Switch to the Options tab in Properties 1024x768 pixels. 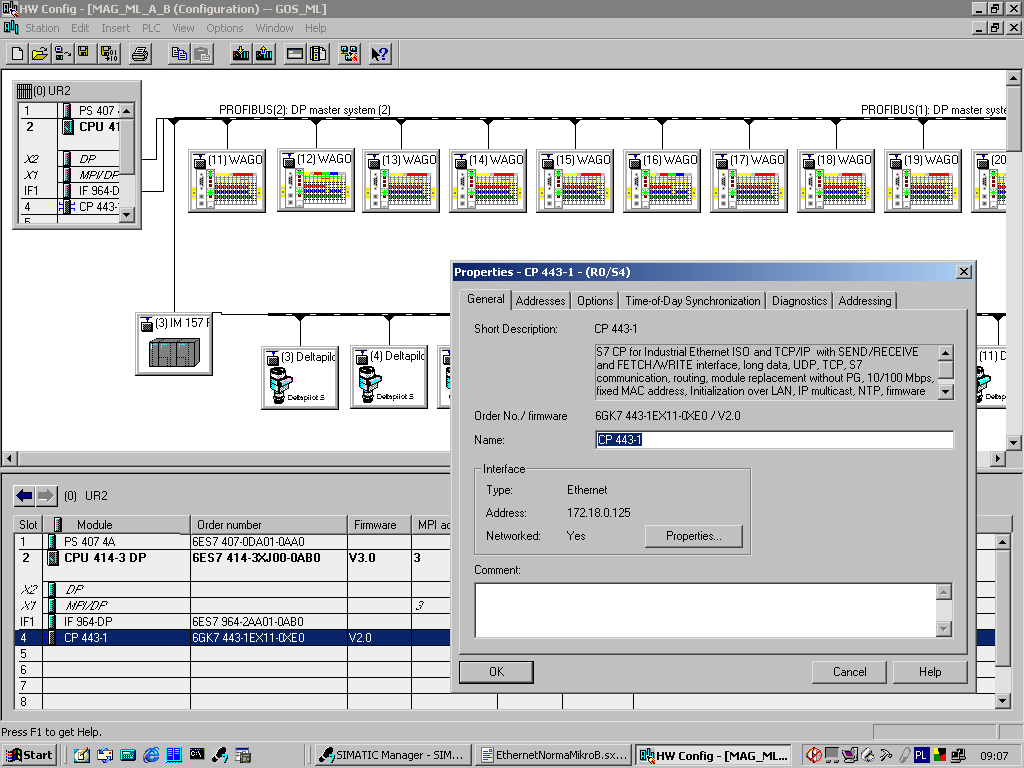click(x=595, y=301)
